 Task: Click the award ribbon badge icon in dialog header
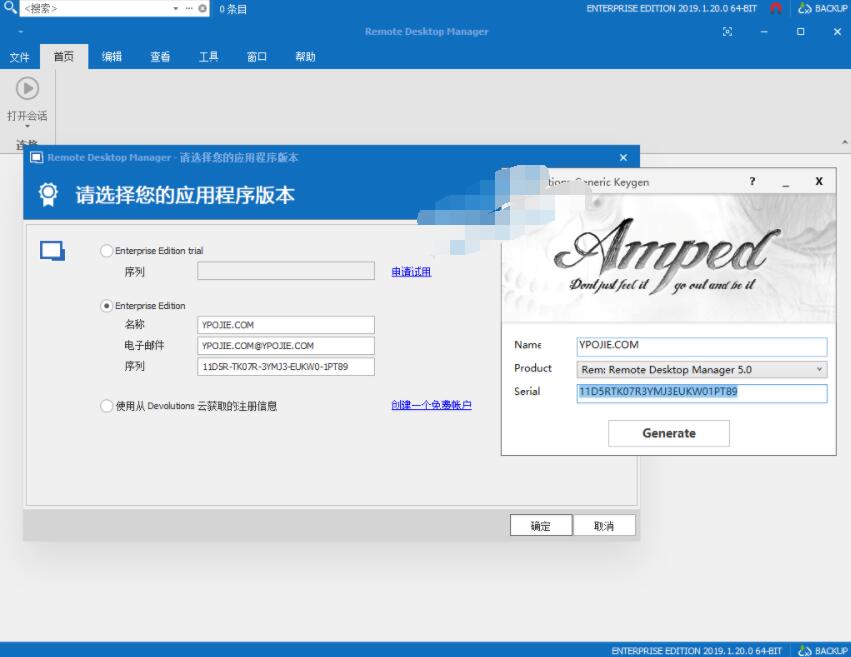[x=48, y=194]
